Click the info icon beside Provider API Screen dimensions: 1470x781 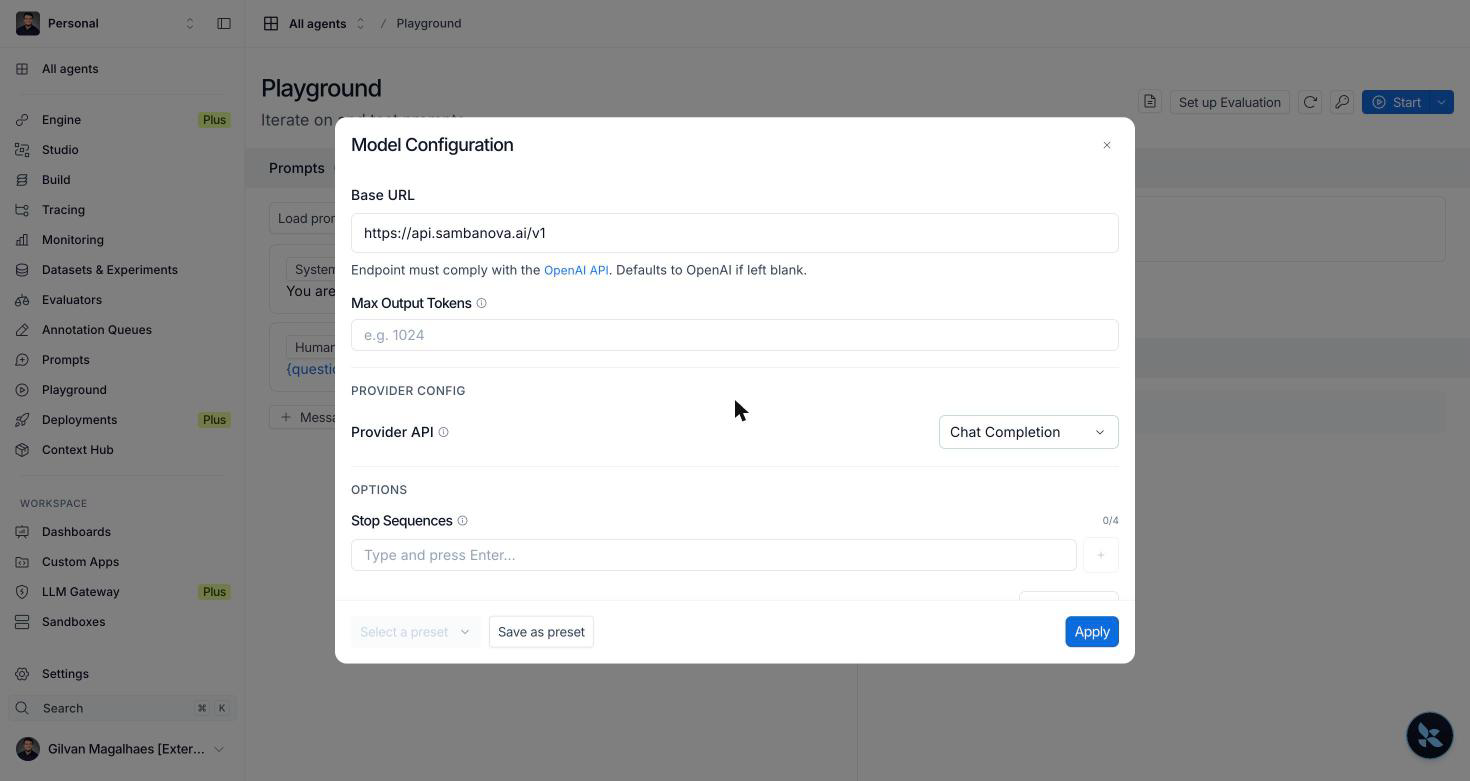(x=443, y=432)
